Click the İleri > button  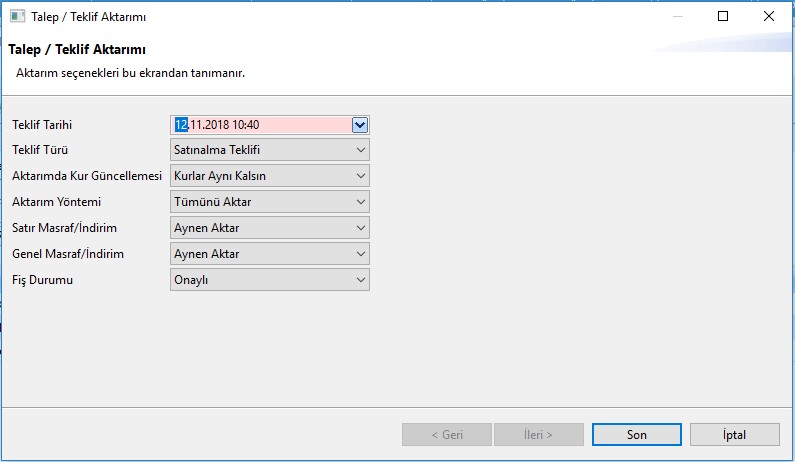pyautogui.click(x=539, y=435)
